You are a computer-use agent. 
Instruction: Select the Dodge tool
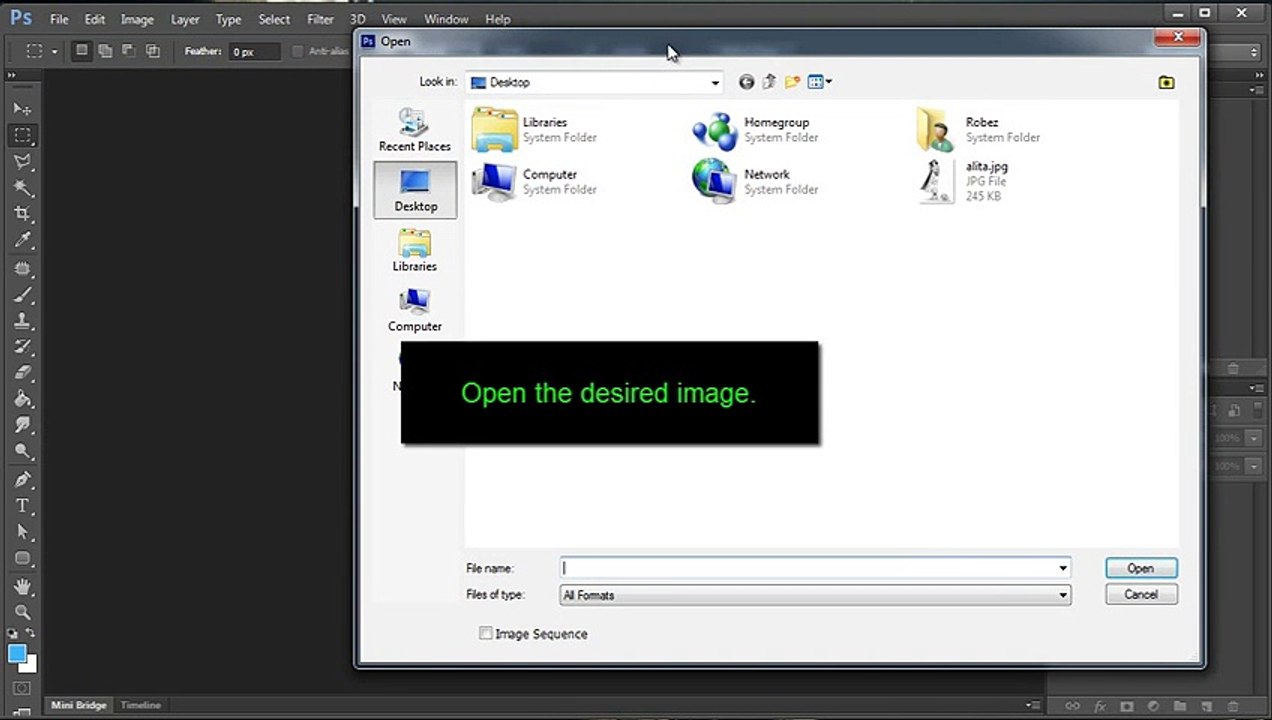tap(22, 451)
